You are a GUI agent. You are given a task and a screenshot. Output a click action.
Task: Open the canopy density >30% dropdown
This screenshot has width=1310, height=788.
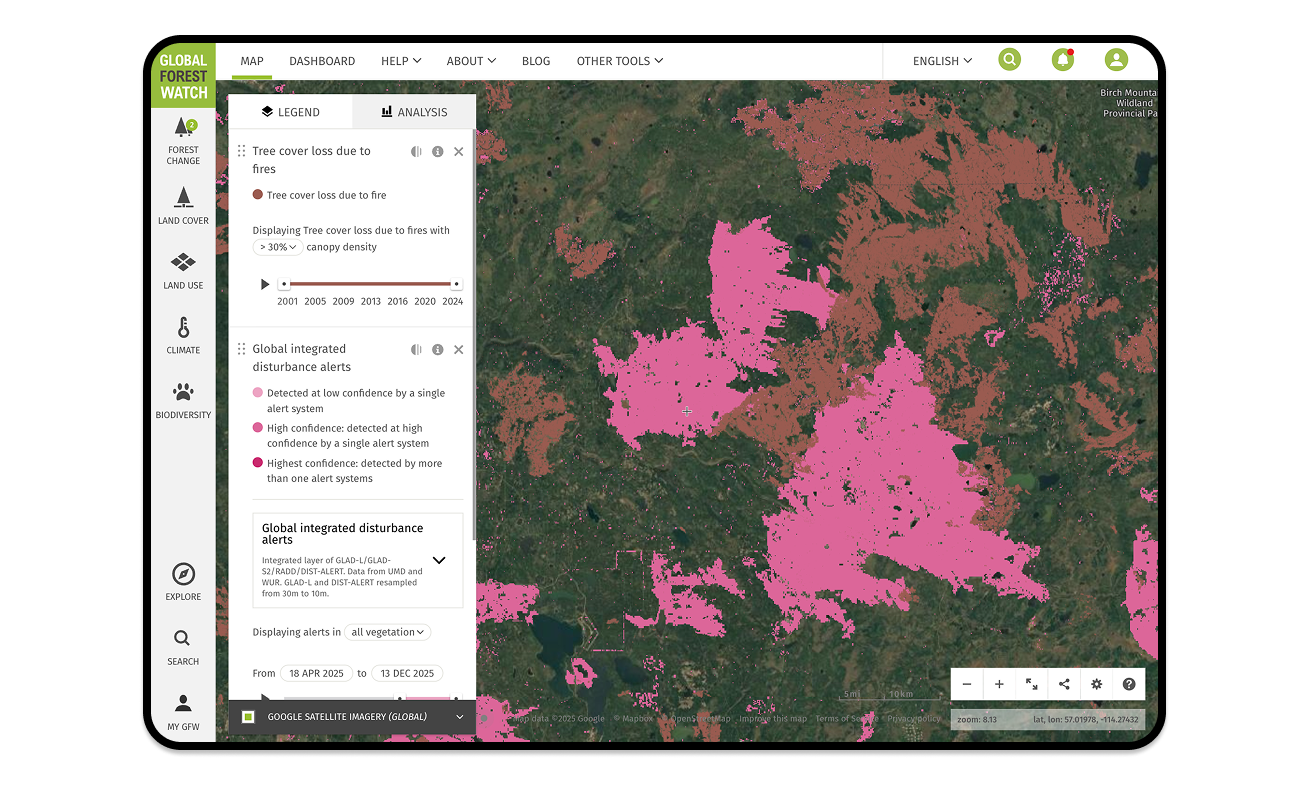pyautogui.click(x=277, y=247)
